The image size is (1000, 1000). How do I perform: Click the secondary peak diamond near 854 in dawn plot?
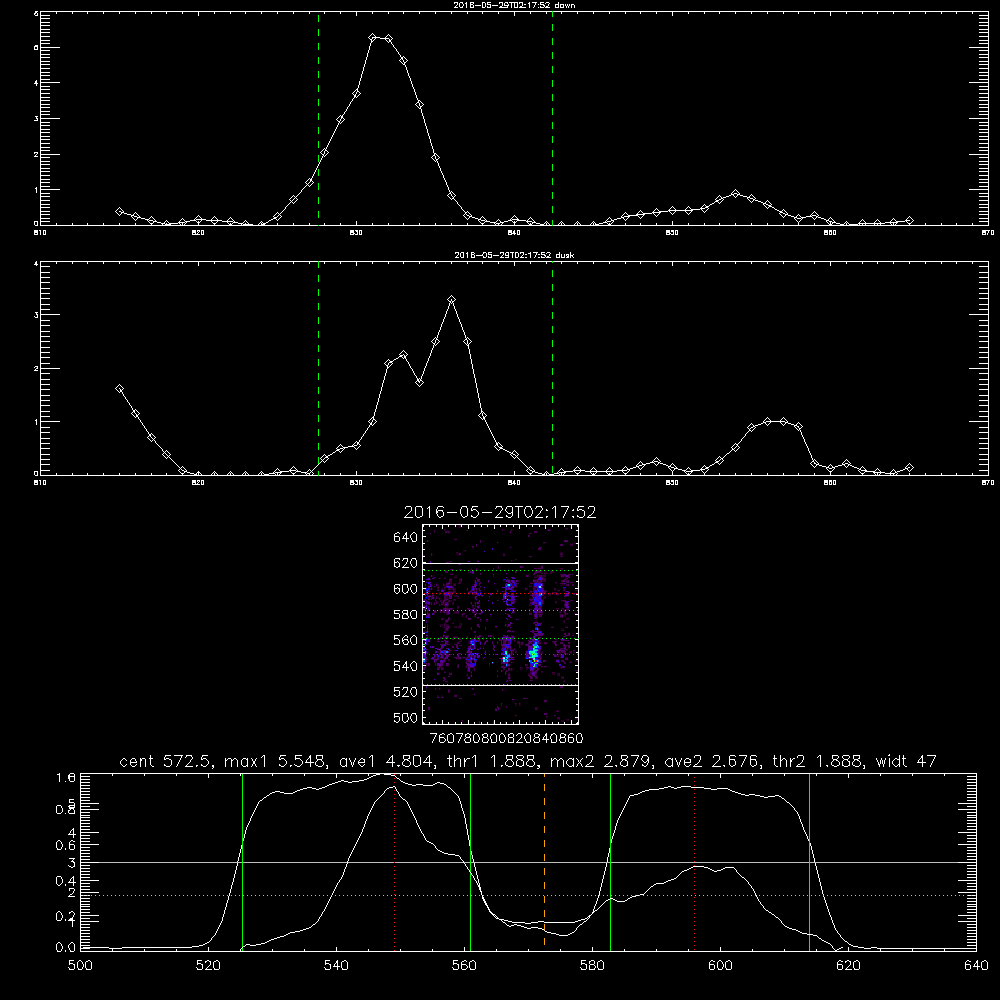735,193
